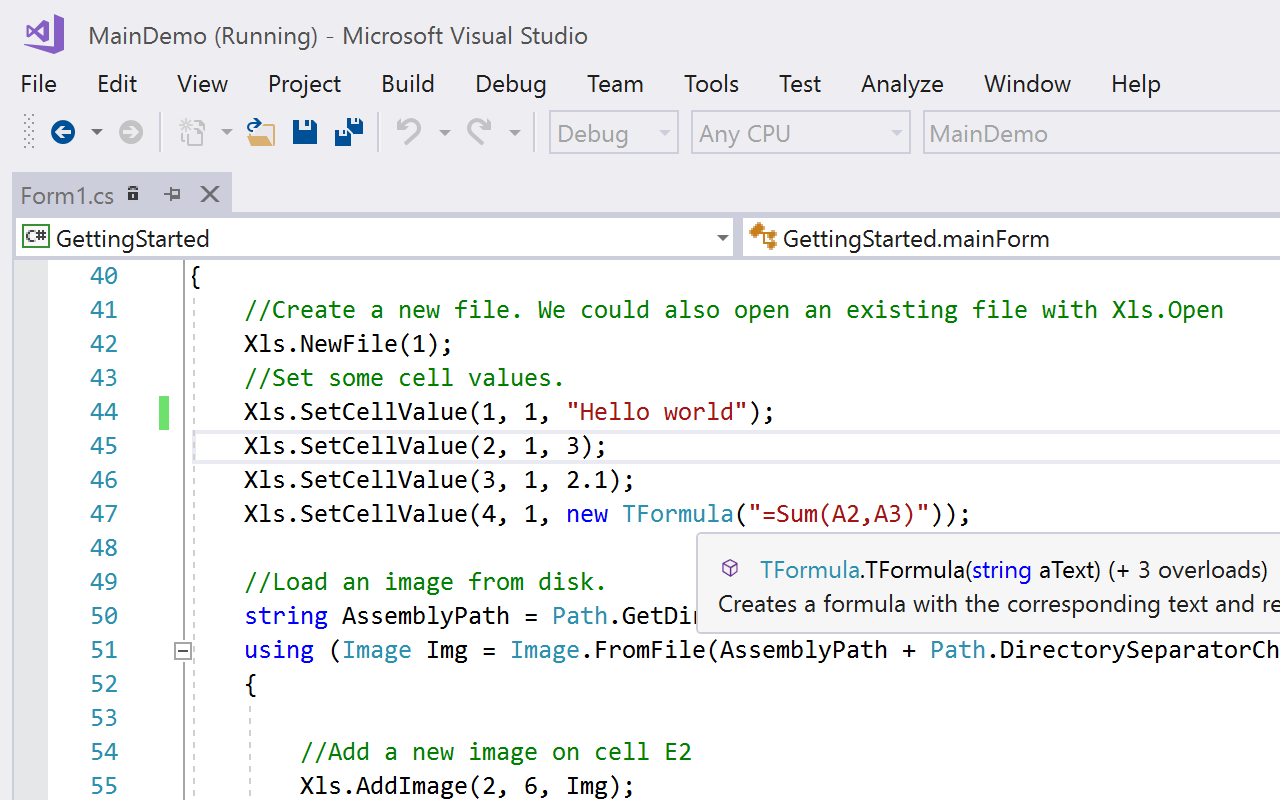The height and width of the screenshot is (800, 1280).
Task: Expand the GettingStarted project dropdown
Action: coord(722,238)
